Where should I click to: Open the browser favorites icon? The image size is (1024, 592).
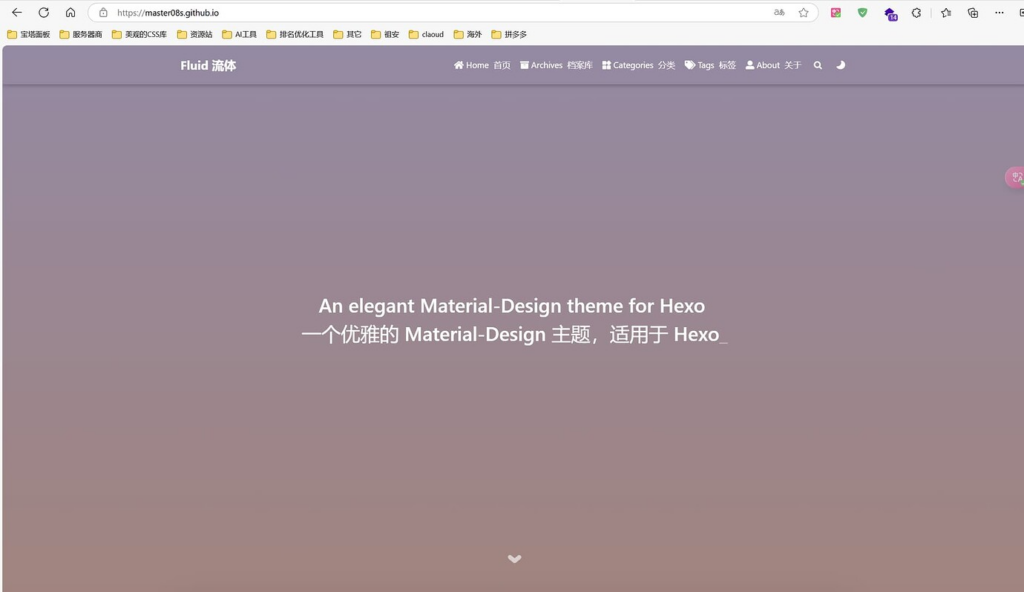click(944, 13)
